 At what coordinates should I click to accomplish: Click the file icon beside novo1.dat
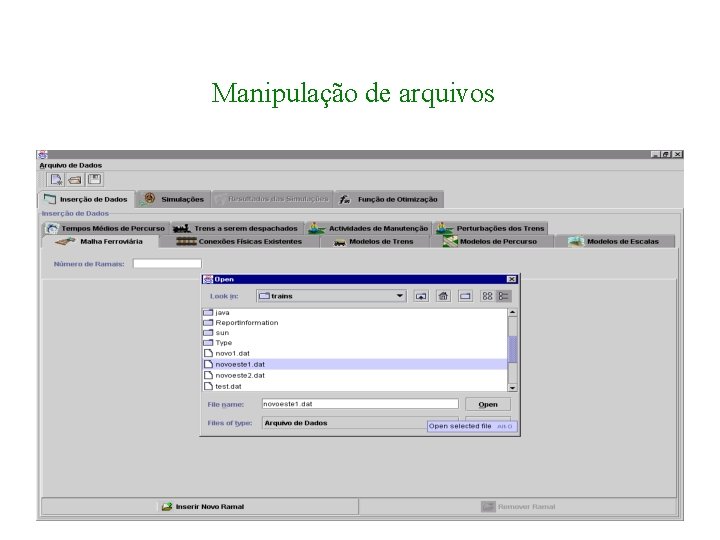click(208, 354)
